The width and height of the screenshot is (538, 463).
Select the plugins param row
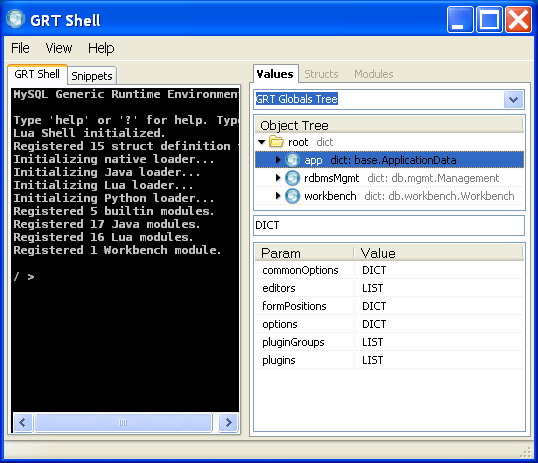389,360
